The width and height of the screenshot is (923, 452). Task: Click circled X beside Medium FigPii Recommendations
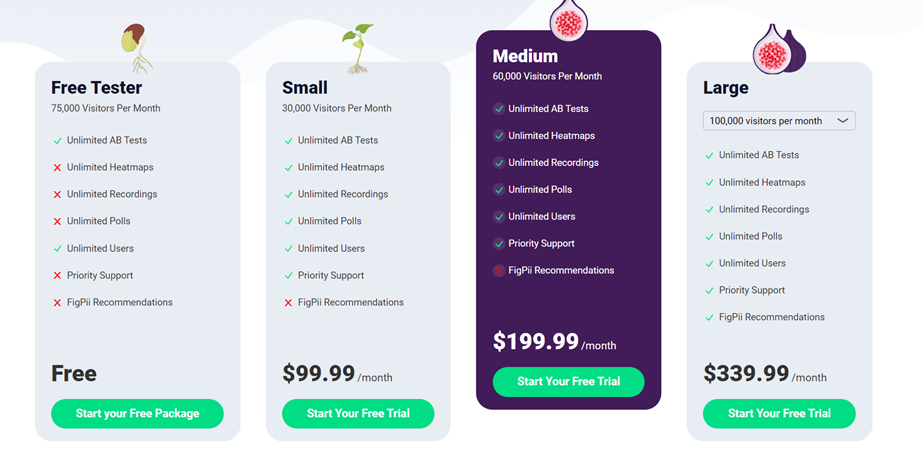[499, 271]
